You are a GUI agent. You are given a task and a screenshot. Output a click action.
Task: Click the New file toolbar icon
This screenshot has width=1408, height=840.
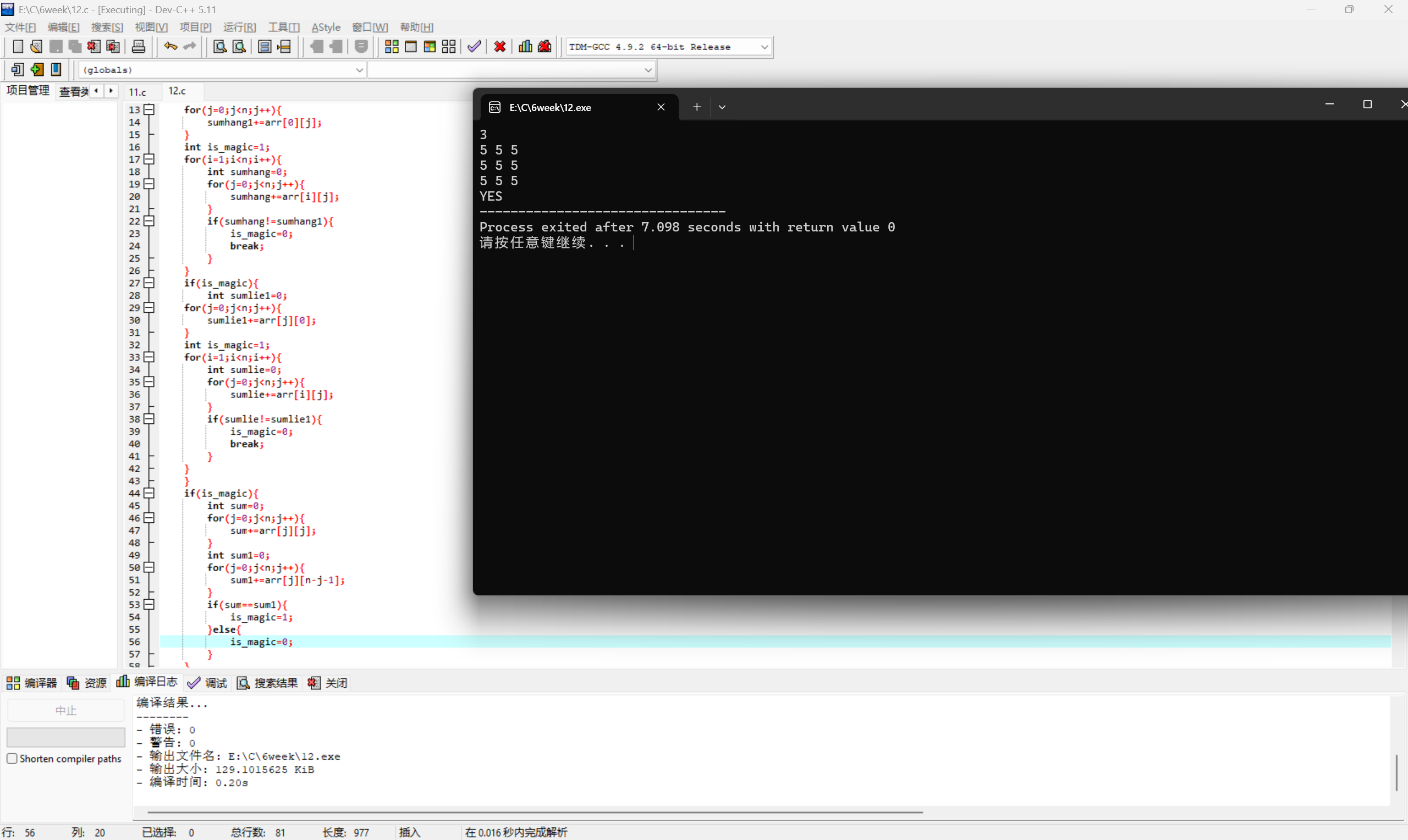(18, 46)
